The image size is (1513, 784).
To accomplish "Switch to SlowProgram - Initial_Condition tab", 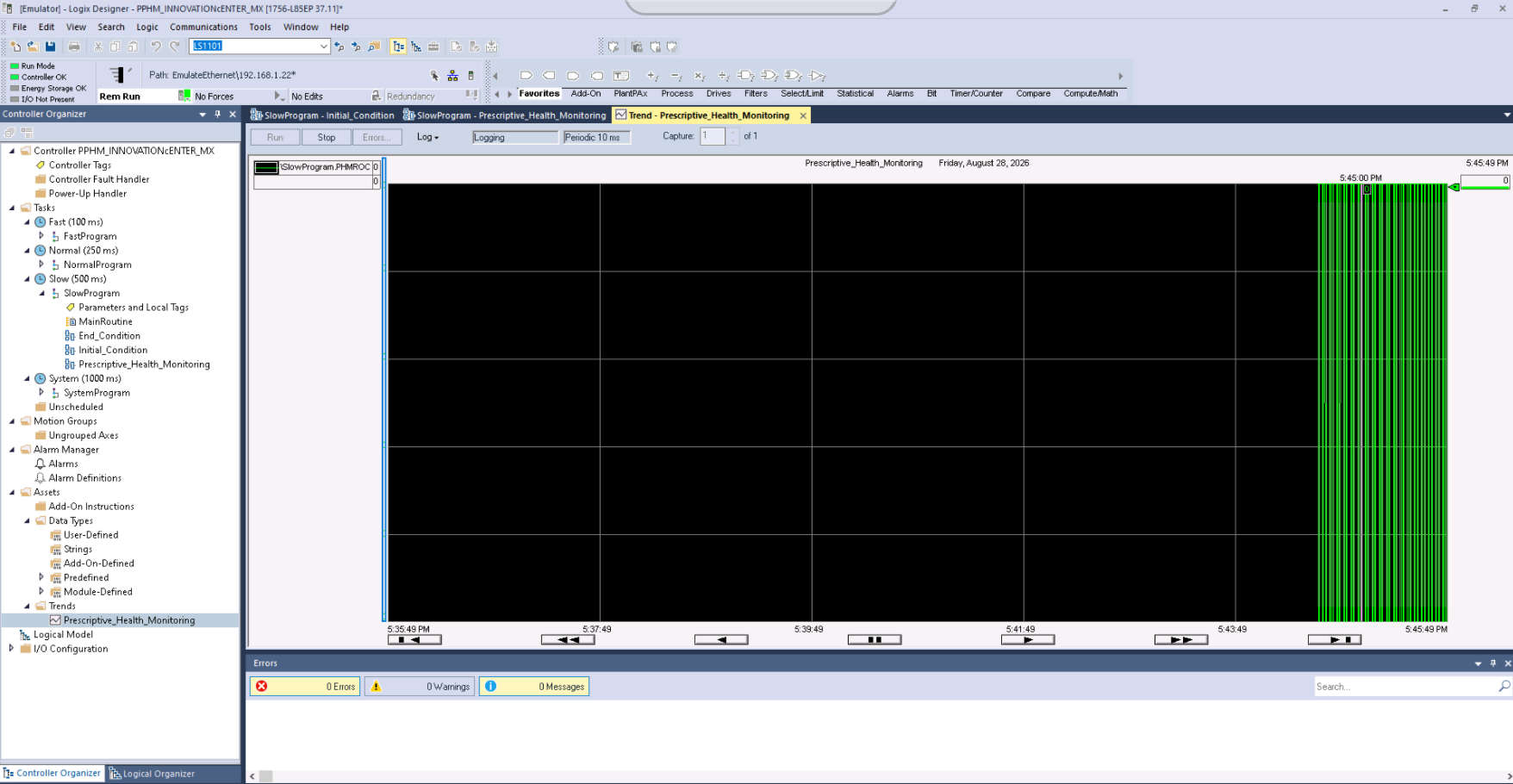I will click(x=321, y=115).
